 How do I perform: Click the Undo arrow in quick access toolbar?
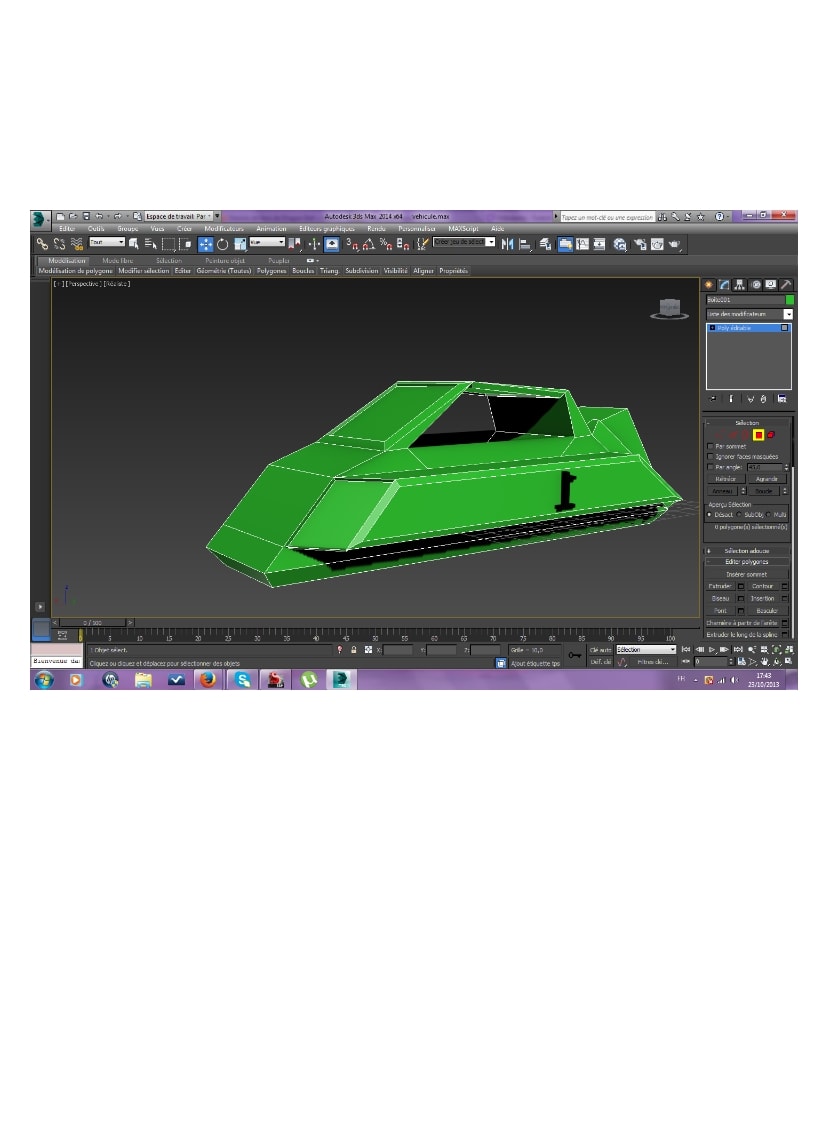tap(99, 216)
